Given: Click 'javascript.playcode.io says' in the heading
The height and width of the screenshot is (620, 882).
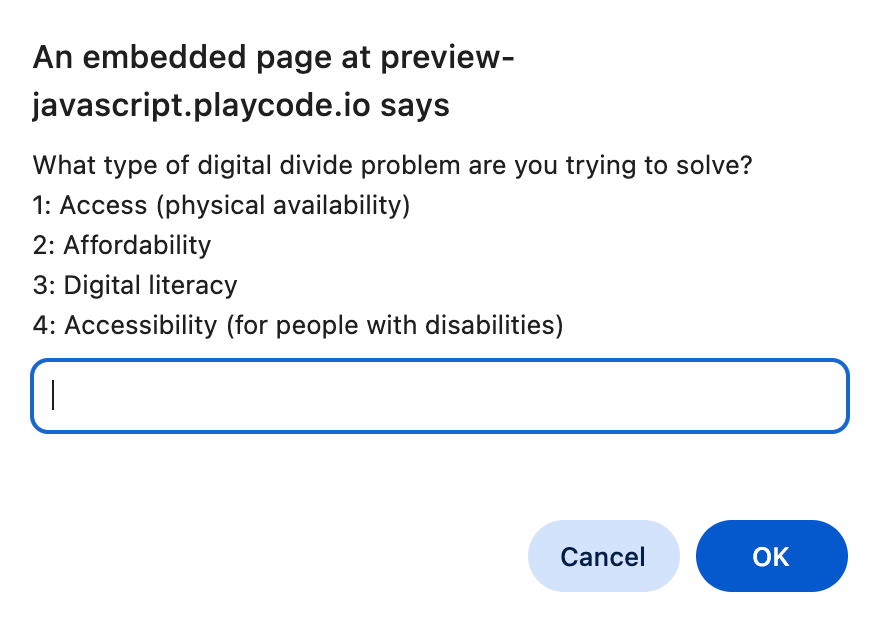Looking at the screenshot, I should (241, 105).
